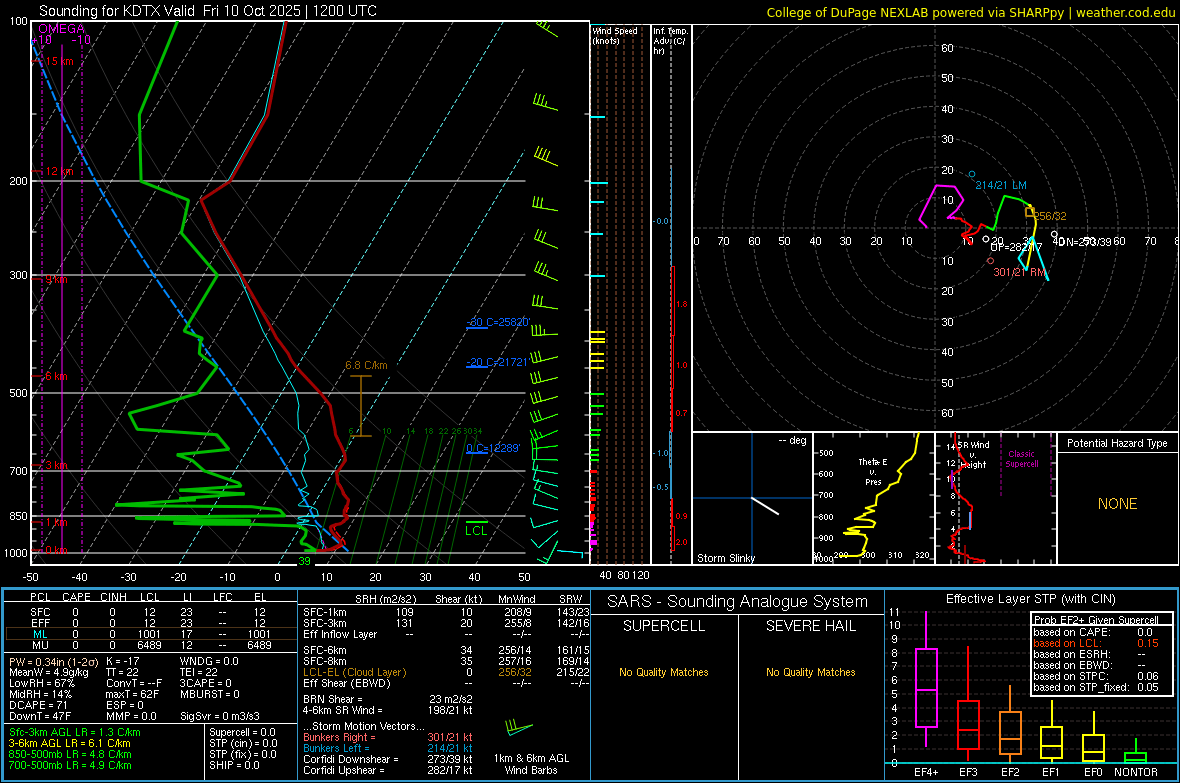Click the SUPERCELL column heading
The image size is (1180, 783).
(664, 626)
